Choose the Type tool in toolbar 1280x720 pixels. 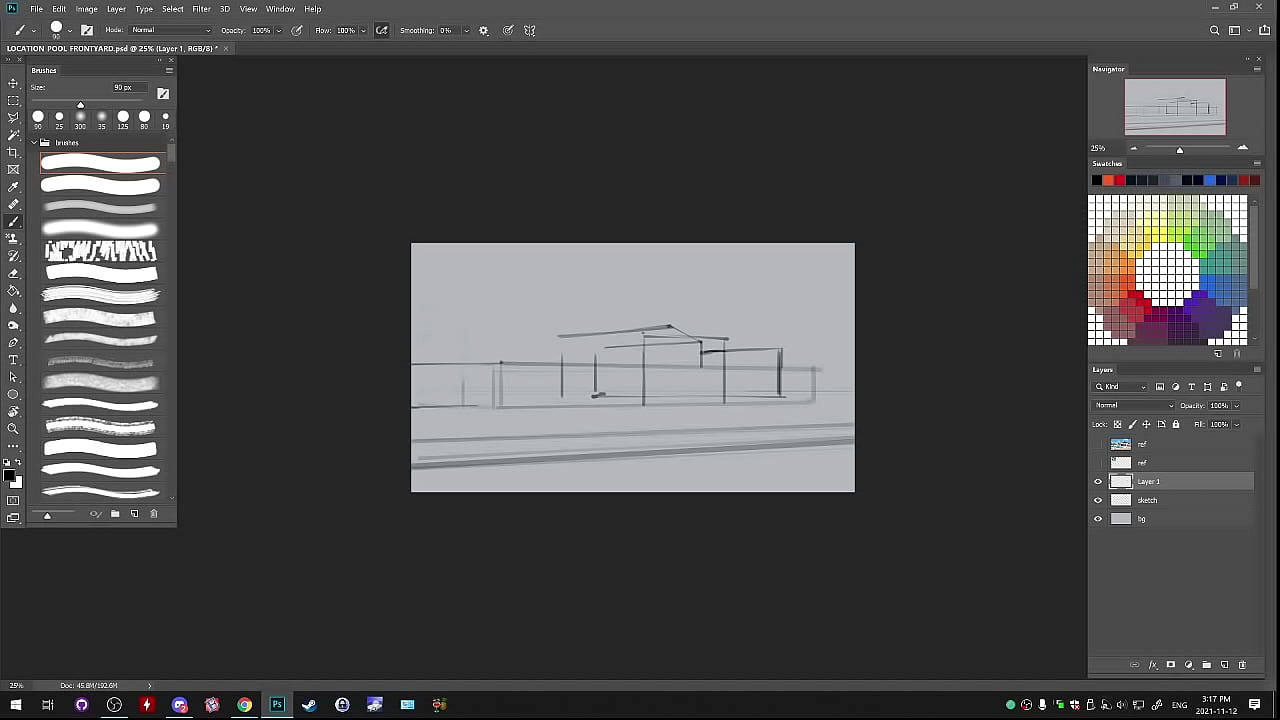[x=13, y=360]
